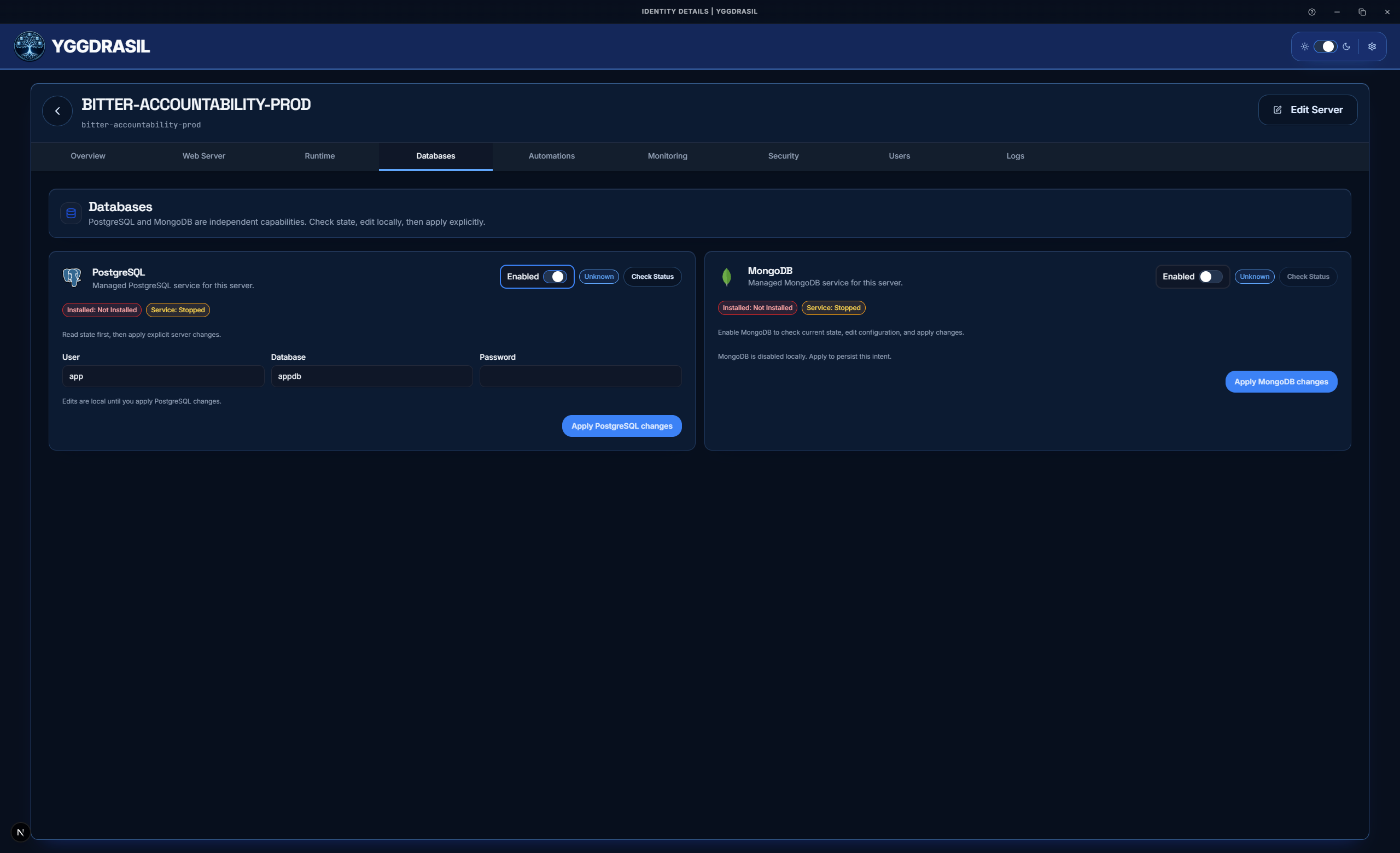
Task: Switch to the Logs tab
Action: coord(1015,156)
